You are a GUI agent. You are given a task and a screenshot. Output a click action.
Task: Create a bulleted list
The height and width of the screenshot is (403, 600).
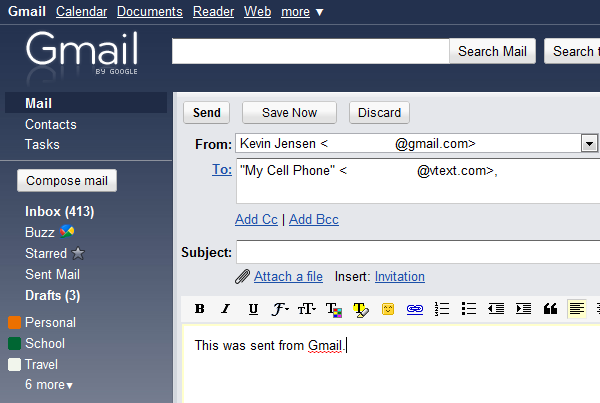click(x=469, y=308)
